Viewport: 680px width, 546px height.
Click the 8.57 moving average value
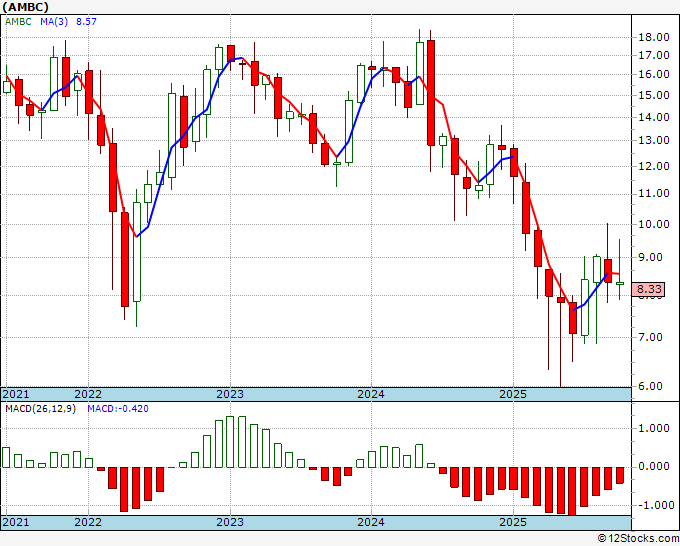coord(86,21)
